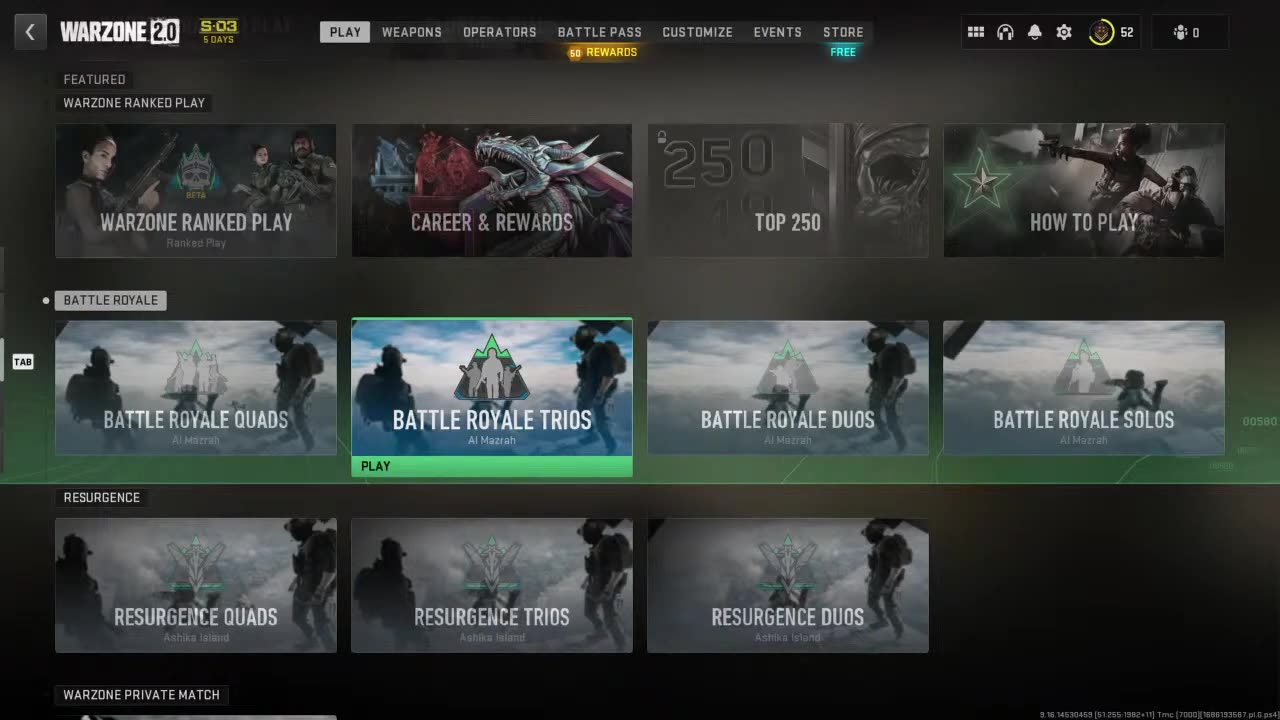Select Battle Royale Duos mode
Image resolution: width=1280 pixels, height=720 pixels.
click(788, 388)
